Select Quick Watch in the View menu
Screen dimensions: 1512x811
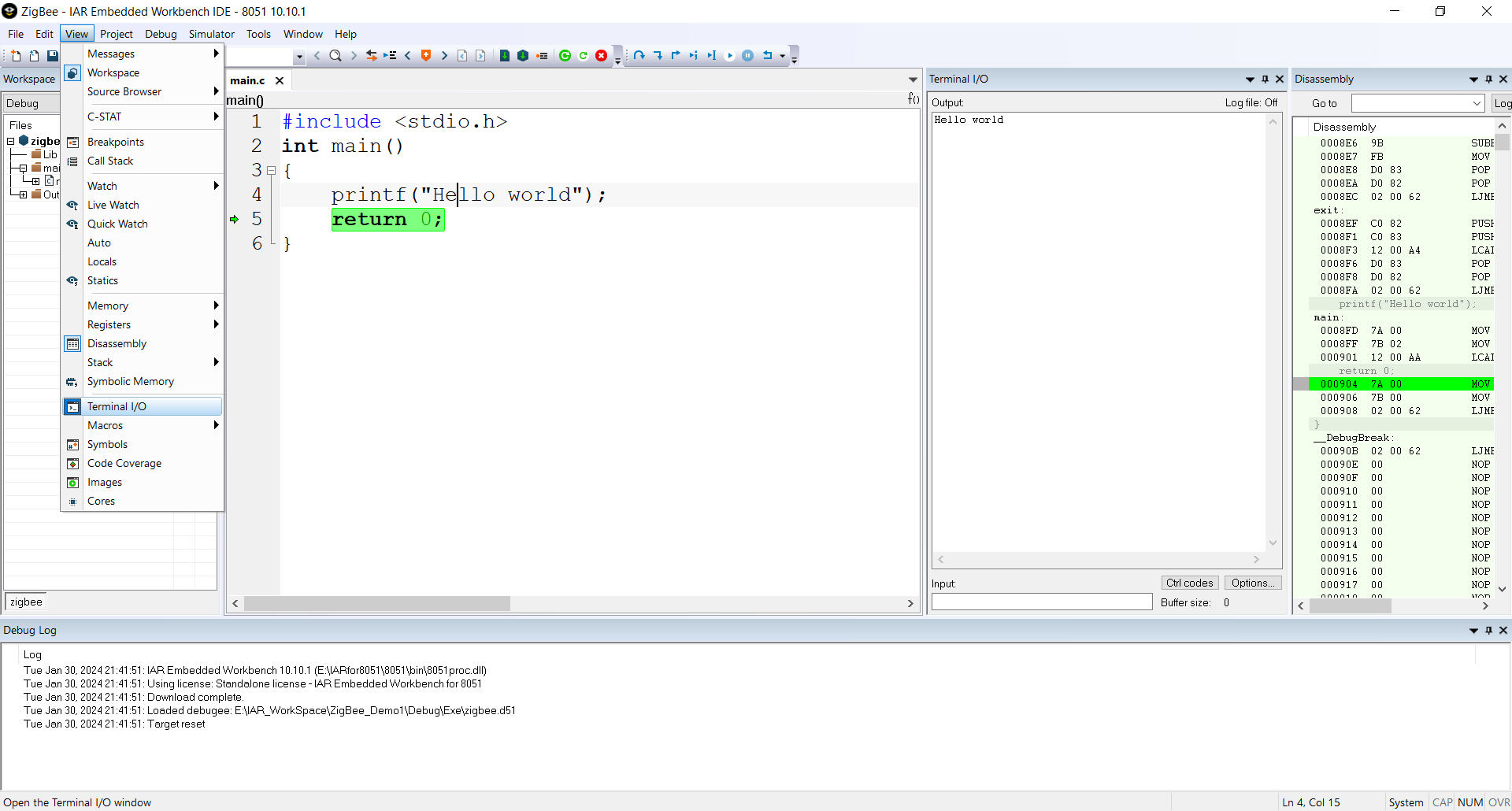143,224
